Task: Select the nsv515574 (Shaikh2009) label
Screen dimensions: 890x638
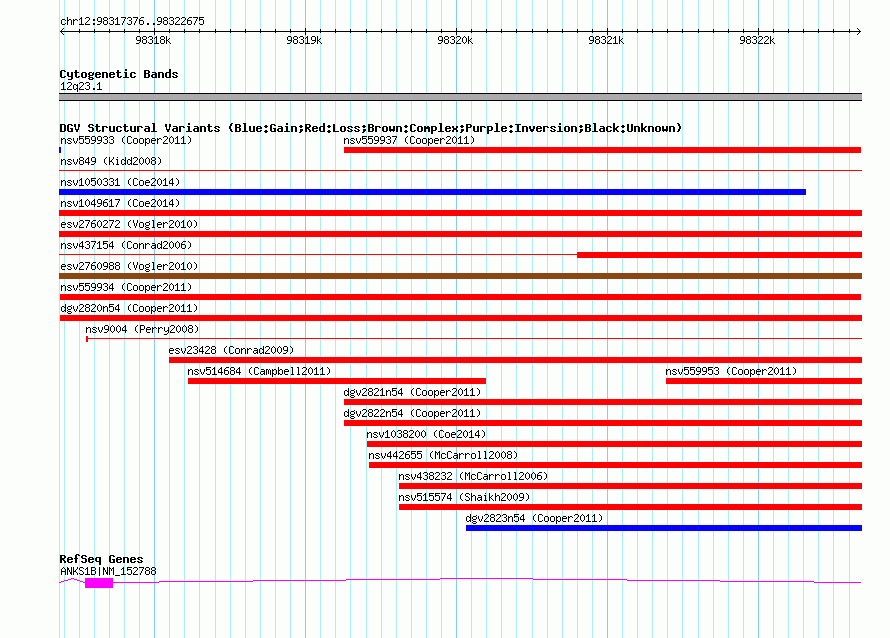Action: (464, 497)
